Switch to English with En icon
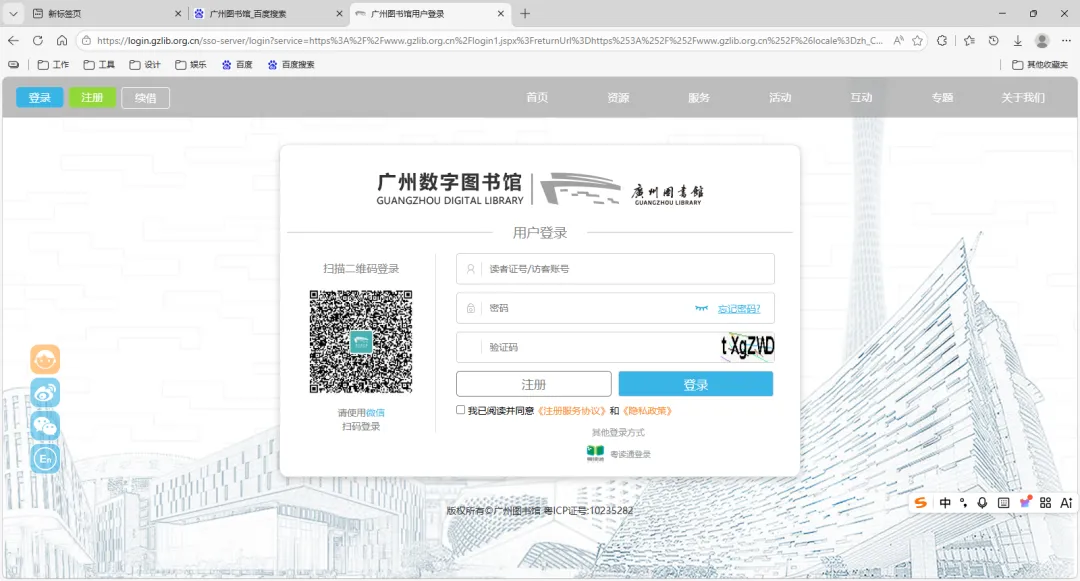The height and width of the screenshot is (581, 1080). pyautogui.click(x=45, y=458)
